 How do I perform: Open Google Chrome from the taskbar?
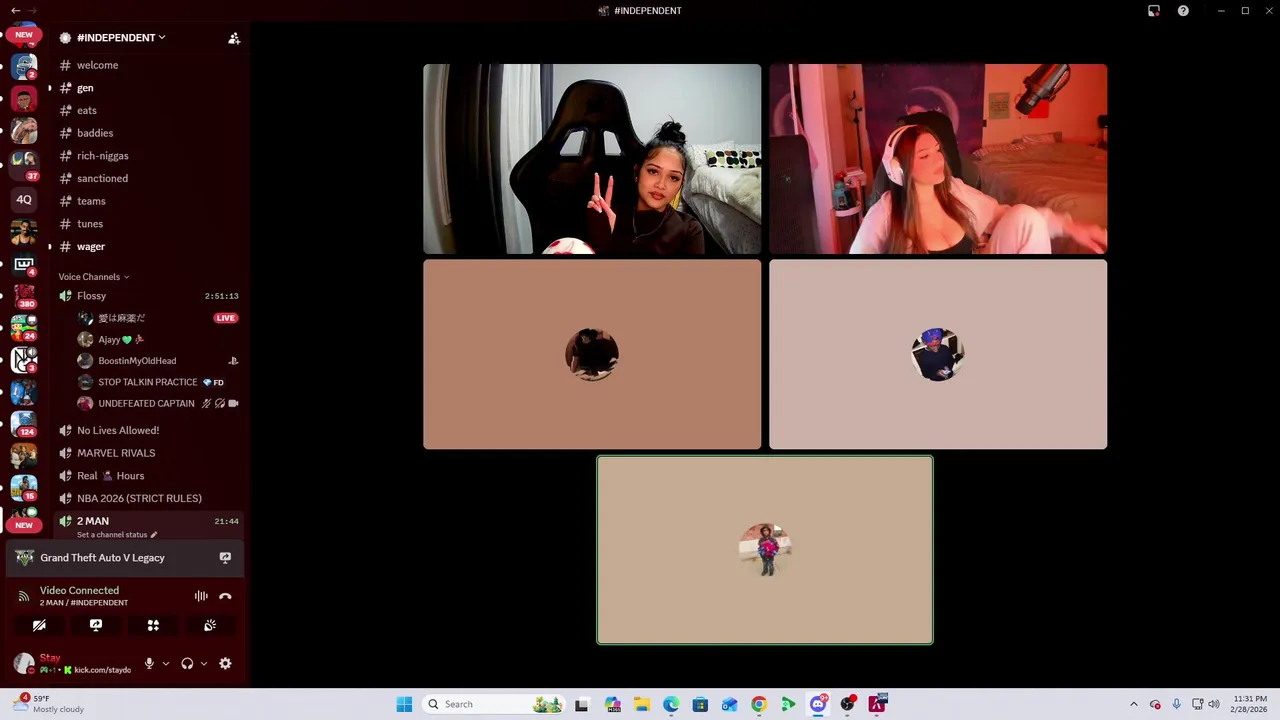pyautogui.click(x=759, y=704)
